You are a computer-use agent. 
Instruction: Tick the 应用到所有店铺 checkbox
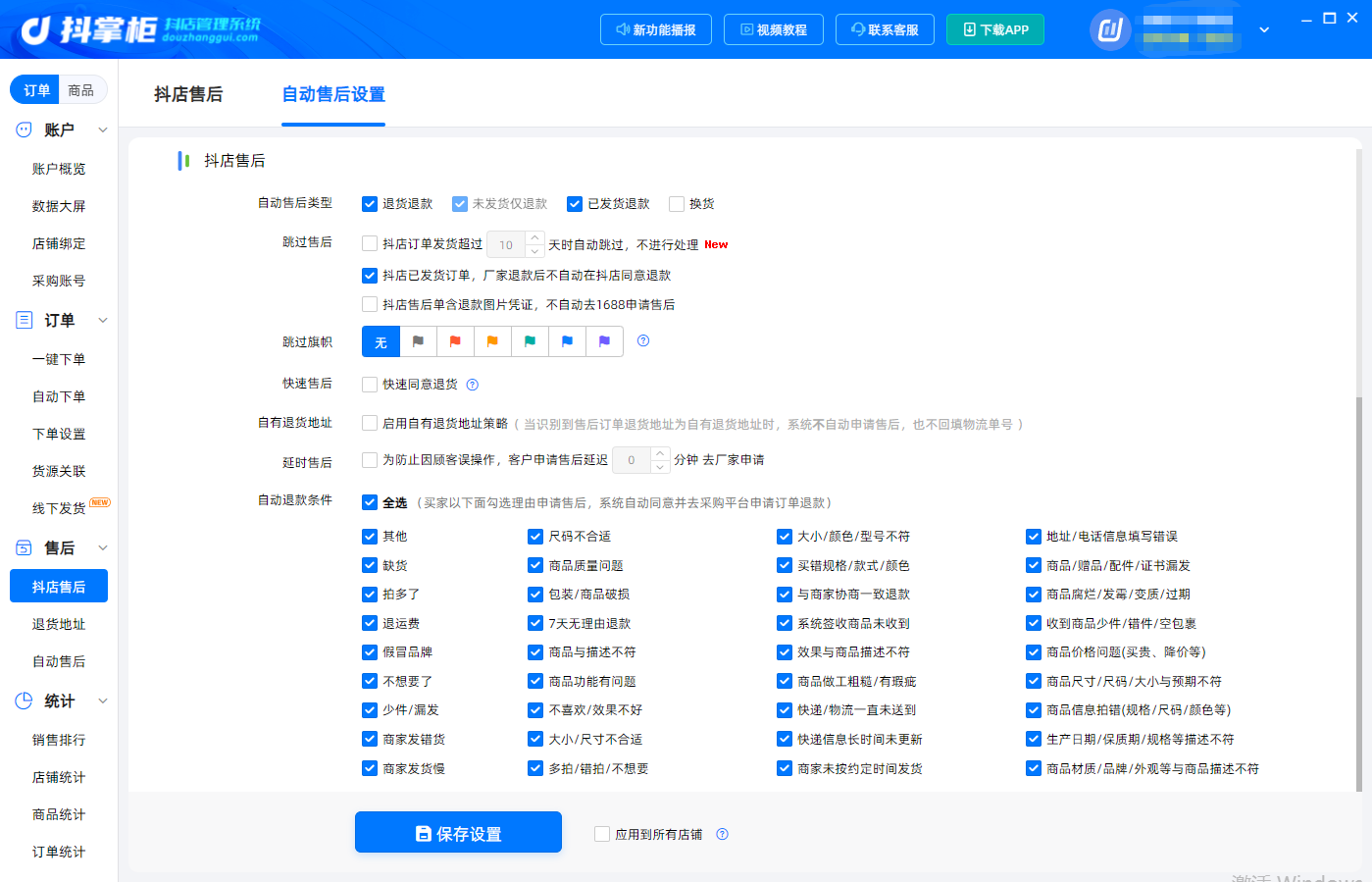[x=602, y=834]
